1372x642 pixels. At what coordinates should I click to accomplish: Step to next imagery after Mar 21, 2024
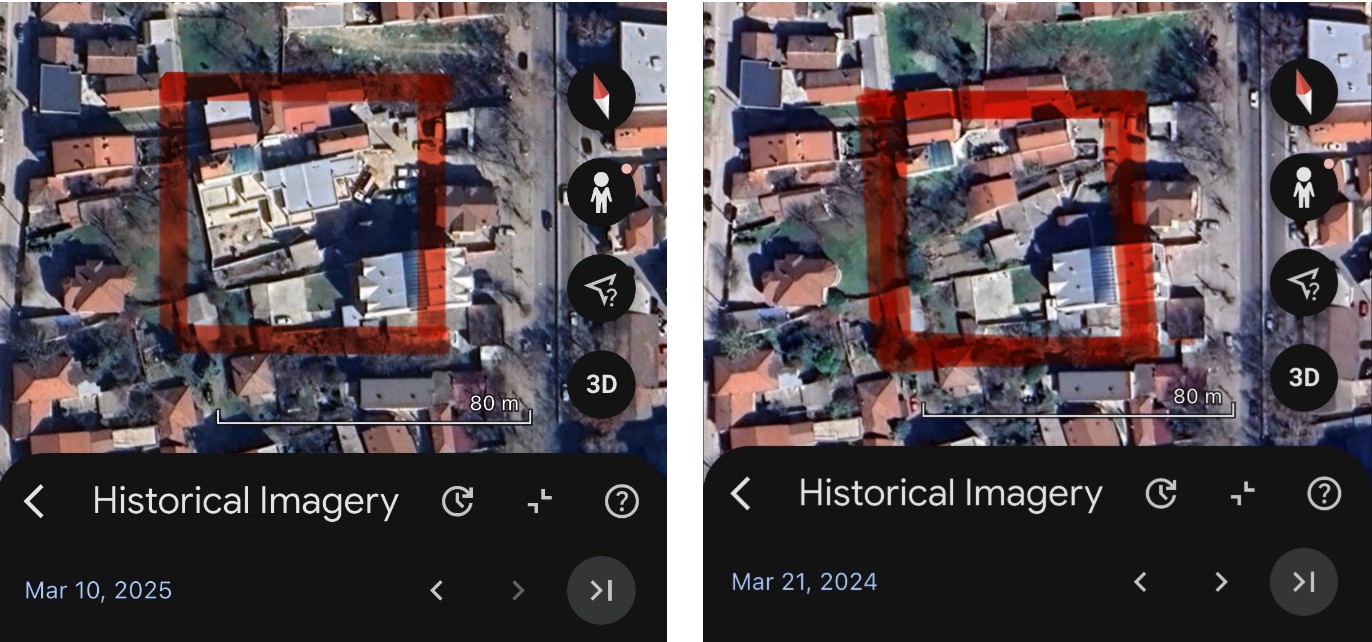click(1221, 582)
